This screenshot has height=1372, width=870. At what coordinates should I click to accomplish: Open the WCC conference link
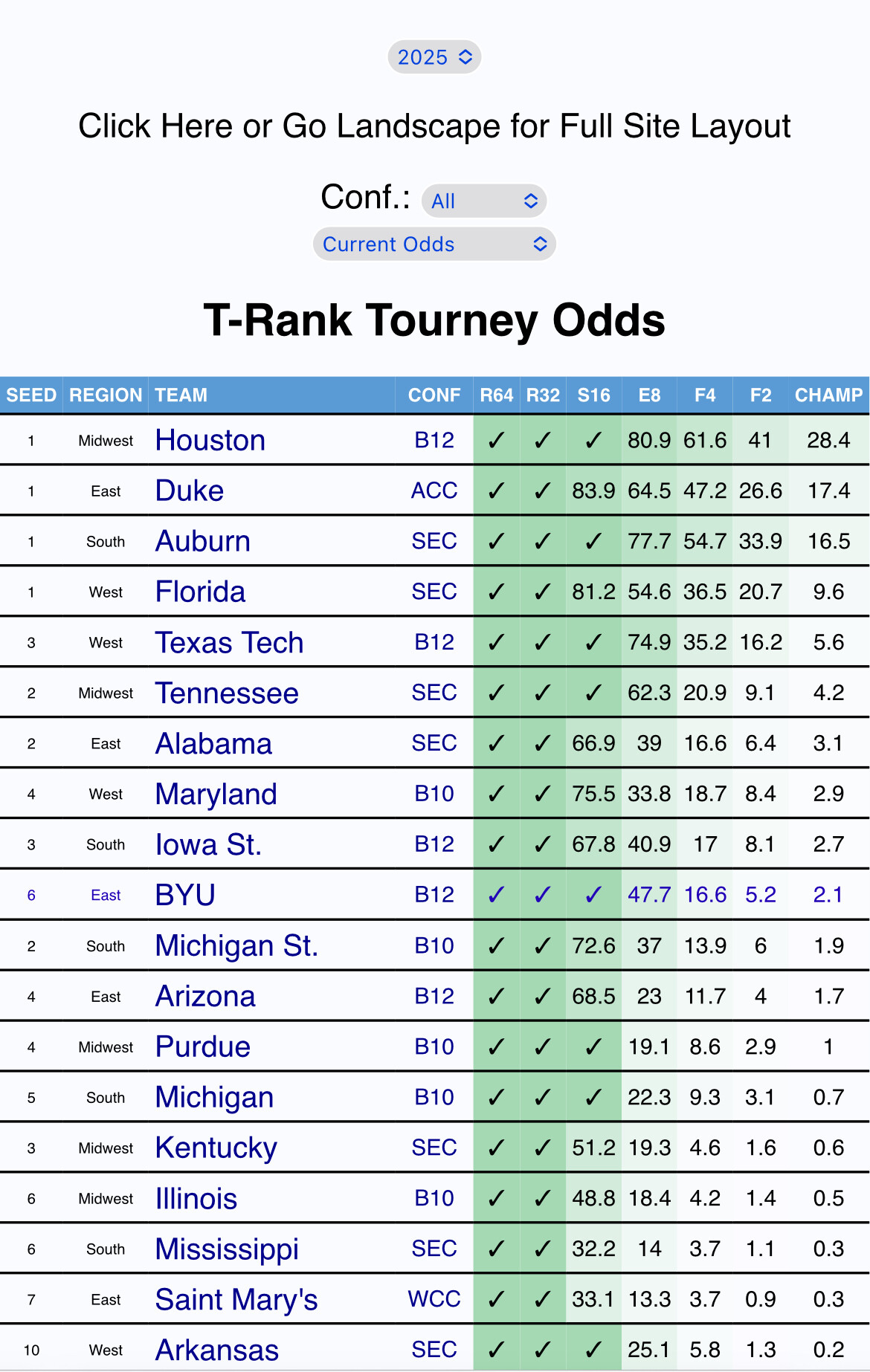[x=434, y=1300]
